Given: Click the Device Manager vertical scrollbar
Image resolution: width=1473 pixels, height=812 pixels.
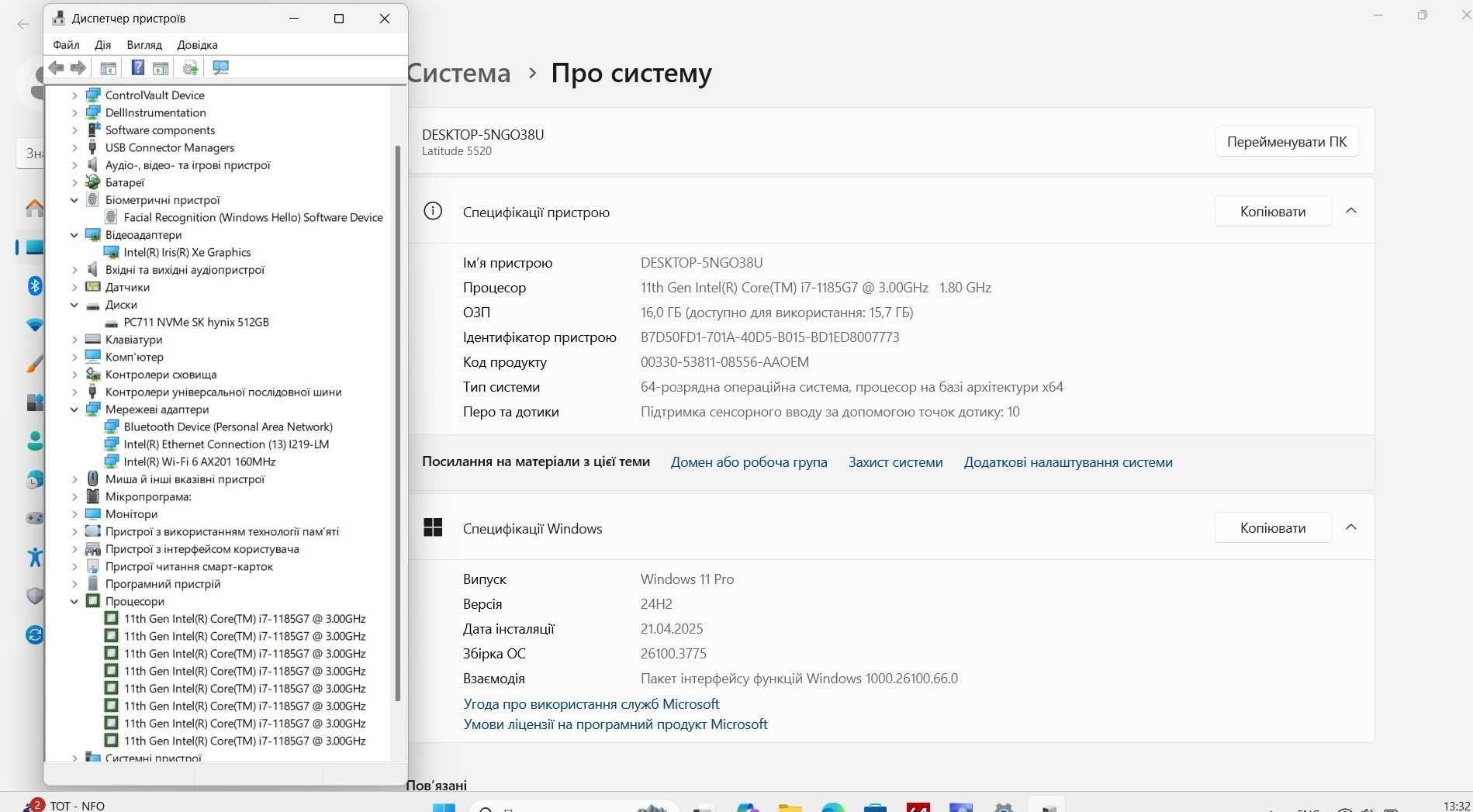Looking at the screenshot, I should [398, 423].
